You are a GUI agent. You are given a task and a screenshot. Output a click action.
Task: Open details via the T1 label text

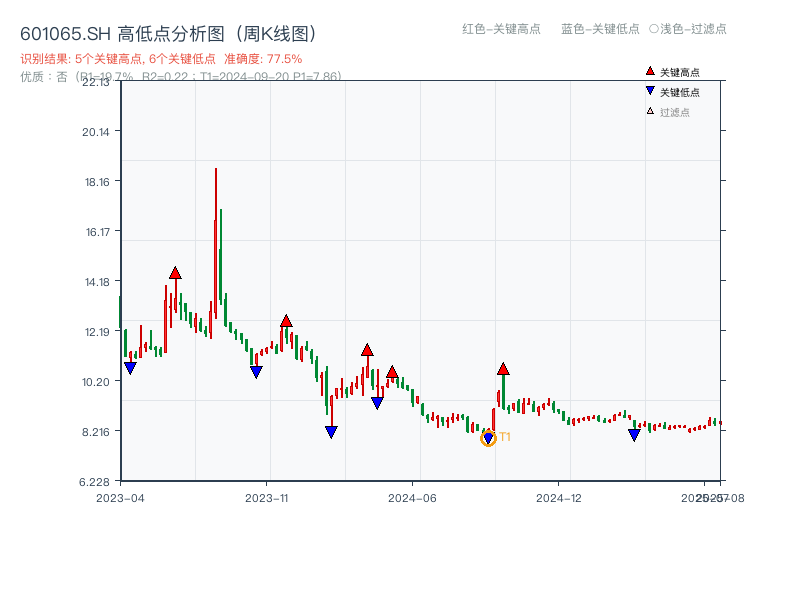[x=507, y=436]
